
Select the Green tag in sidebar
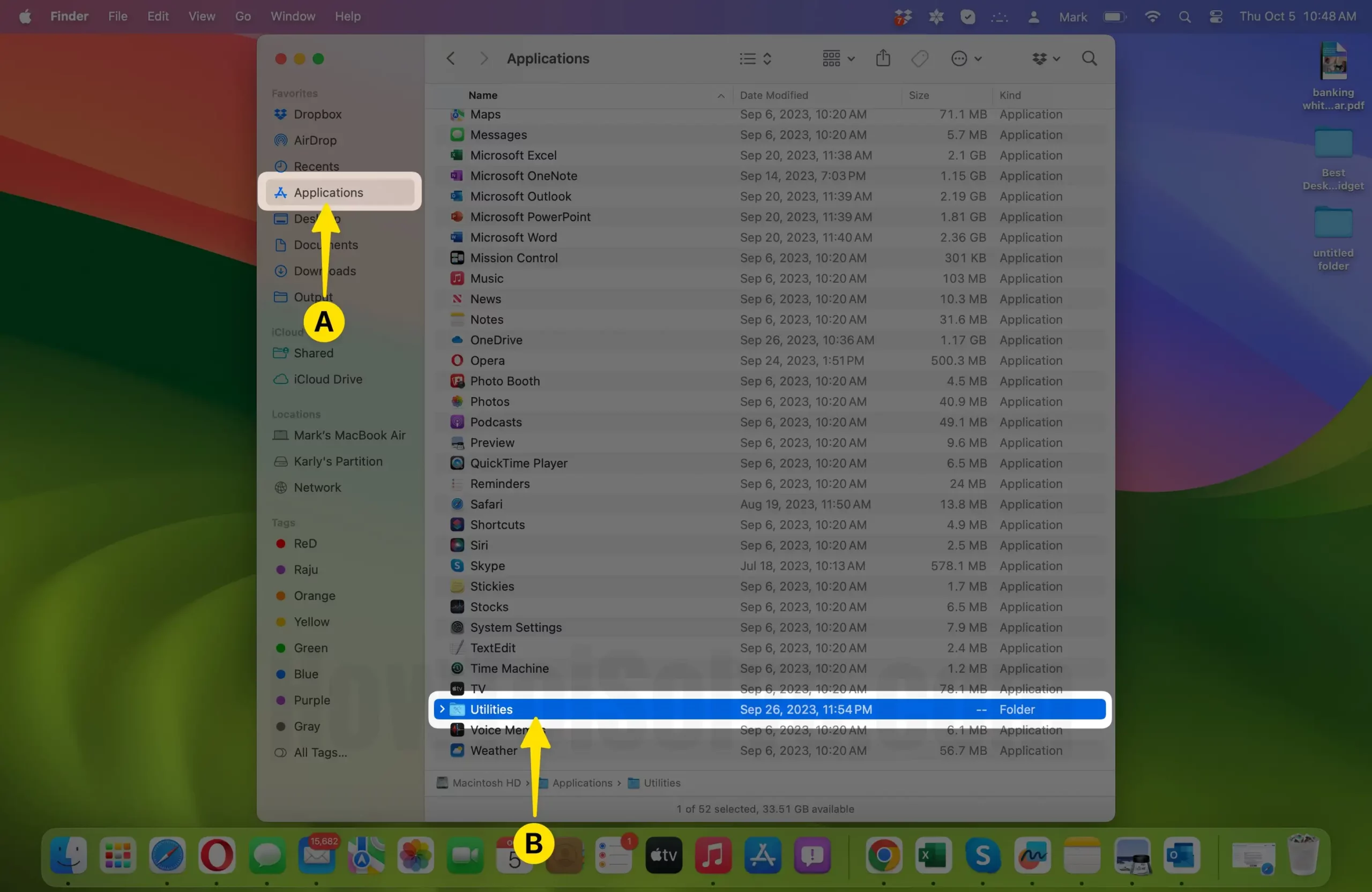point(311,648)
